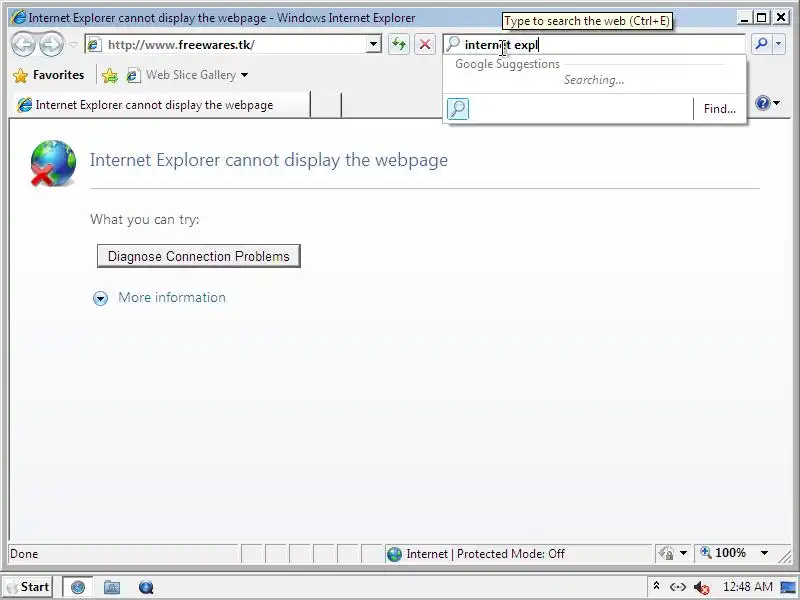Click the More information link text
This screenshot has width=800, height=600.
pos(172,297)
